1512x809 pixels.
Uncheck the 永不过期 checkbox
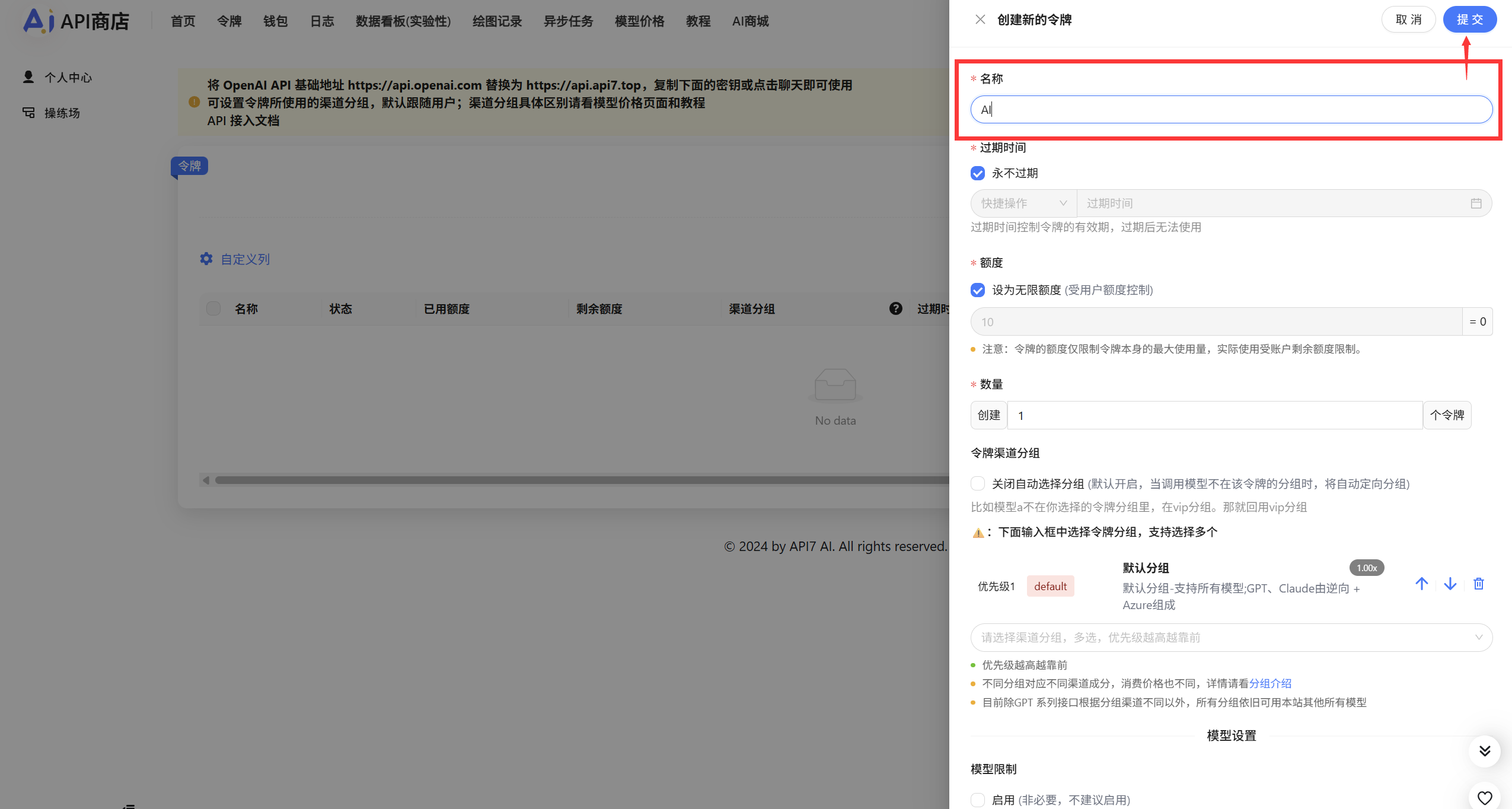pos(978,173)
